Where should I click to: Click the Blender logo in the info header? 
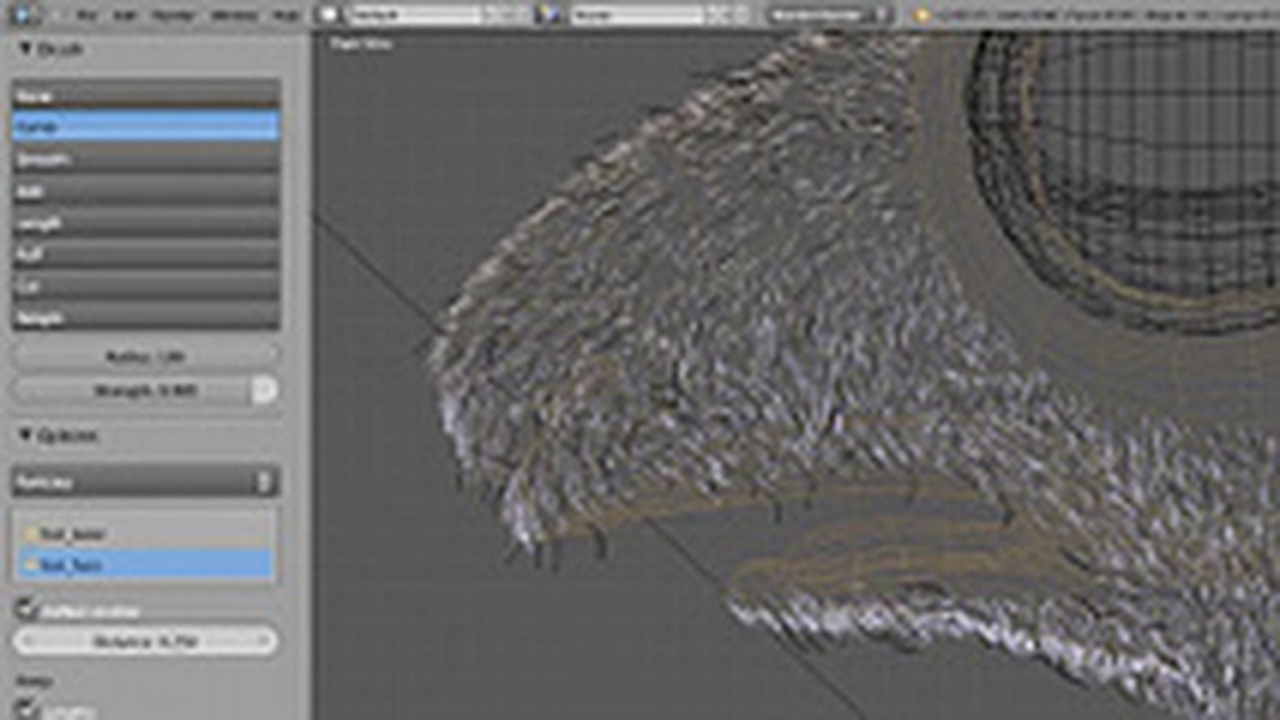[922, 15]
